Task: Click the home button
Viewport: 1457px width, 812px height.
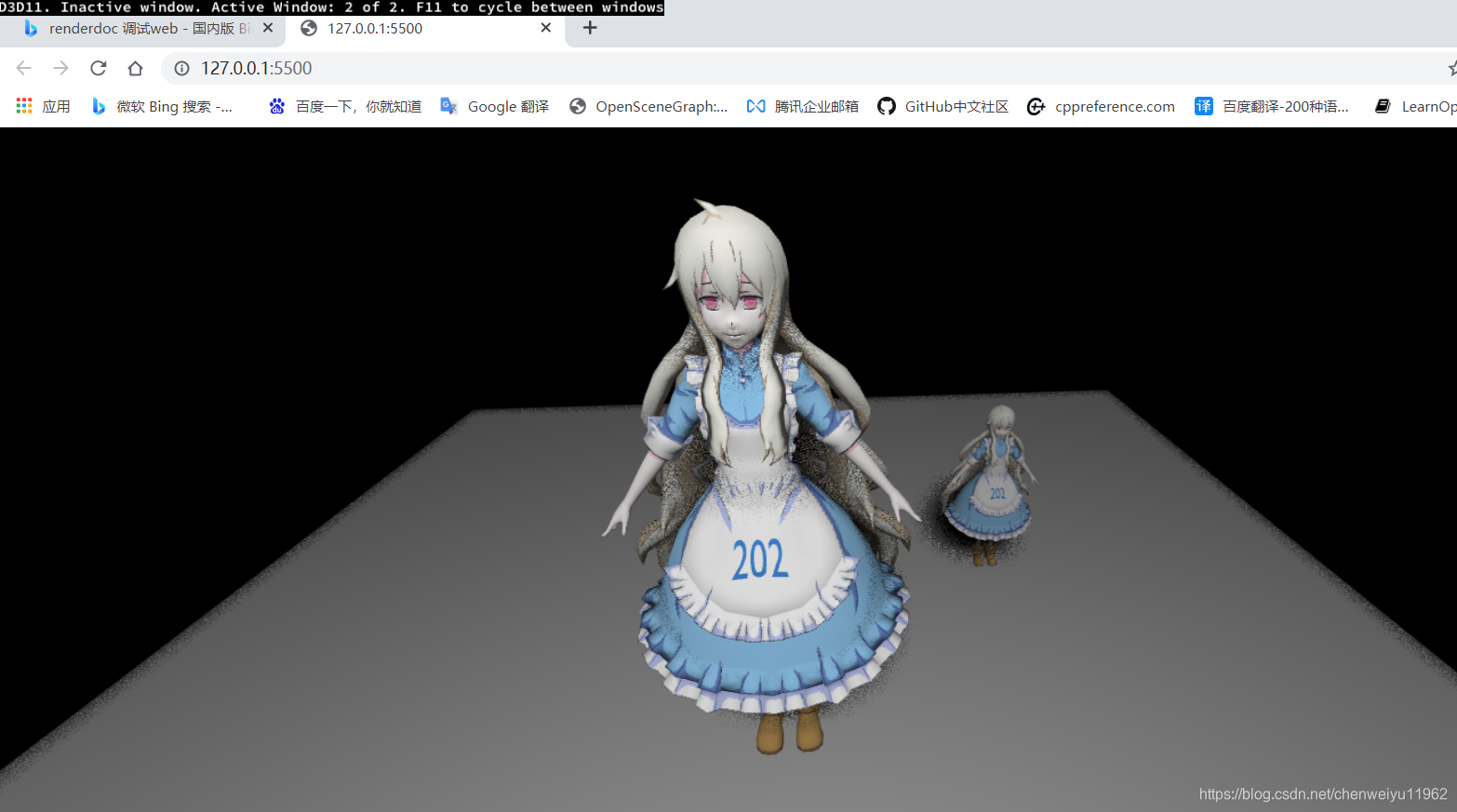Action: [135, 67]
